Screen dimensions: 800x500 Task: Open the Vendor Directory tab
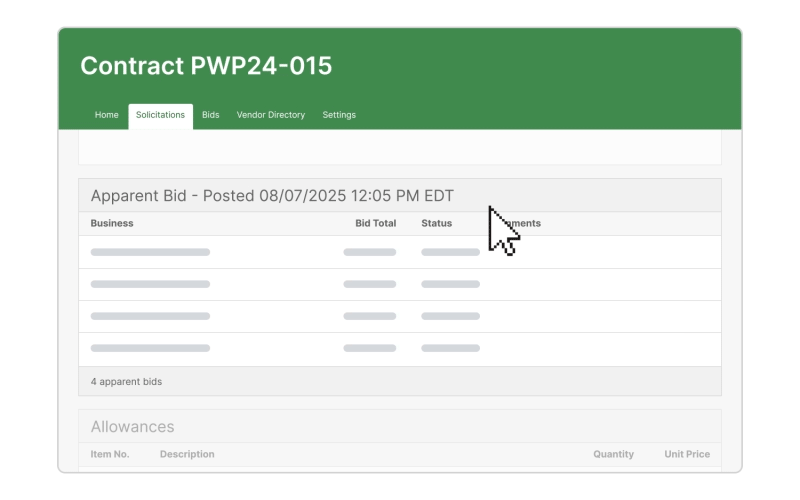271,115
